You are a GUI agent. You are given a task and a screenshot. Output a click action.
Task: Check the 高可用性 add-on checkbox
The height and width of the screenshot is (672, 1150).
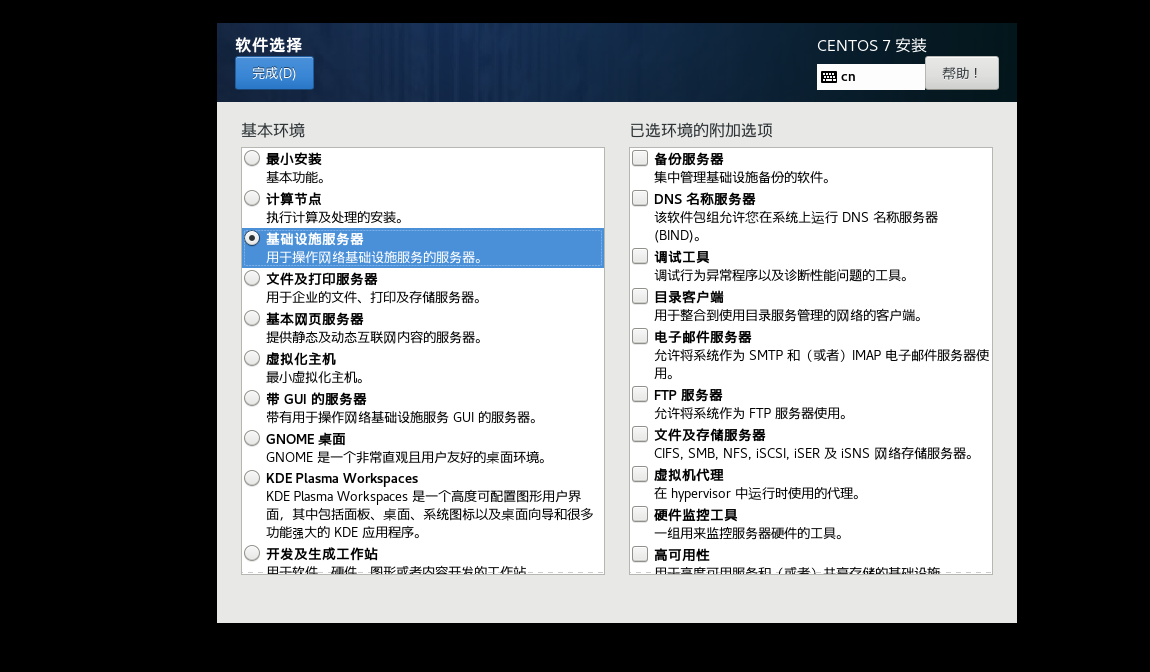click(x=640, y=554)
